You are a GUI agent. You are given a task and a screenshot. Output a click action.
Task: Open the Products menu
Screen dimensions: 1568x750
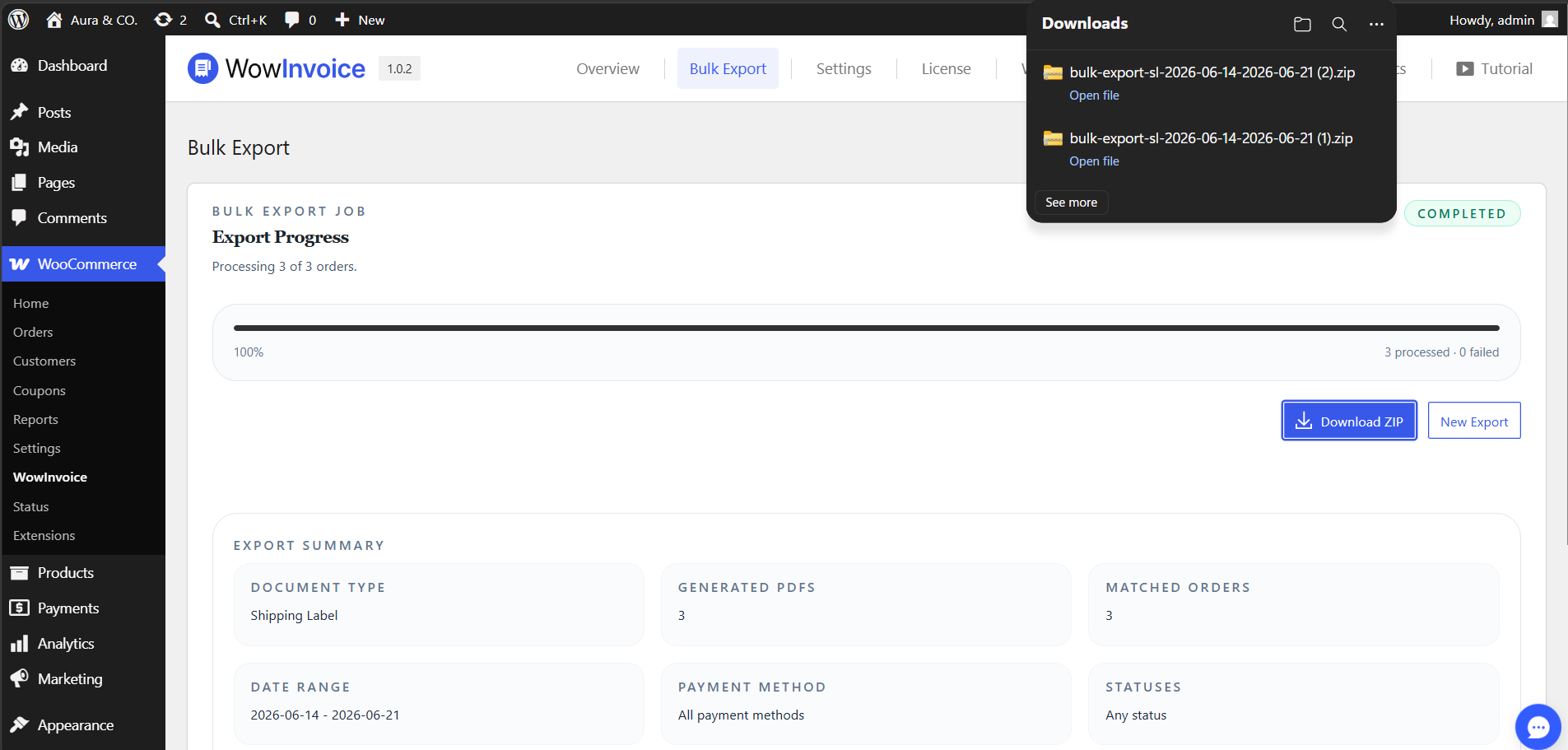pos(83,573)
